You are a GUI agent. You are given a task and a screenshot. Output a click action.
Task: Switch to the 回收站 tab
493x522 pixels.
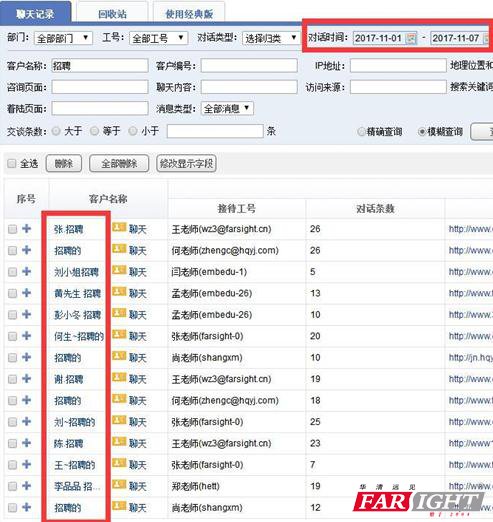[112, 14]
